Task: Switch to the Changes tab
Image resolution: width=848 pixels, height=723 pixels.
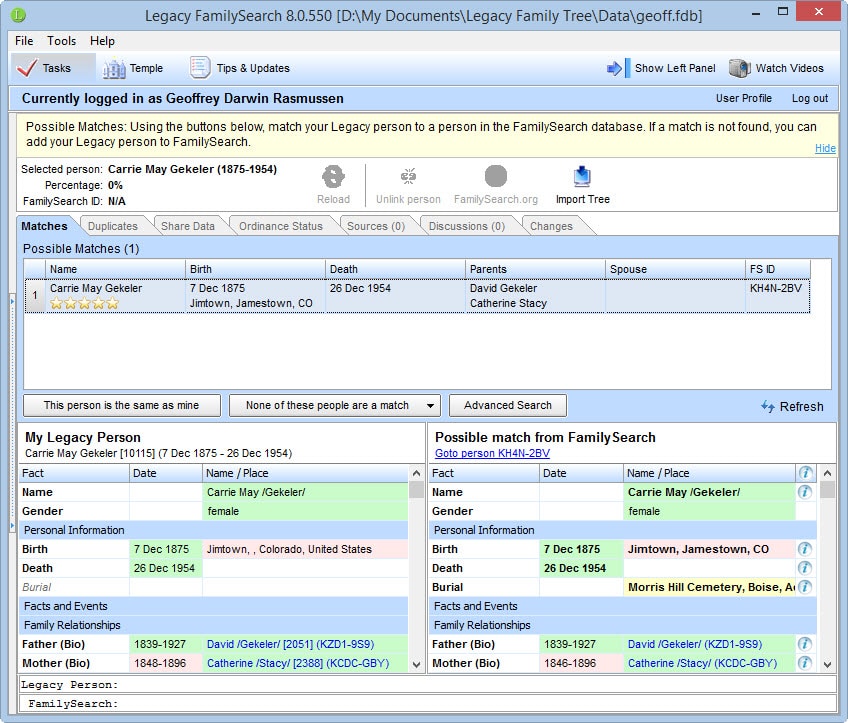Action: tap(551, 226)
